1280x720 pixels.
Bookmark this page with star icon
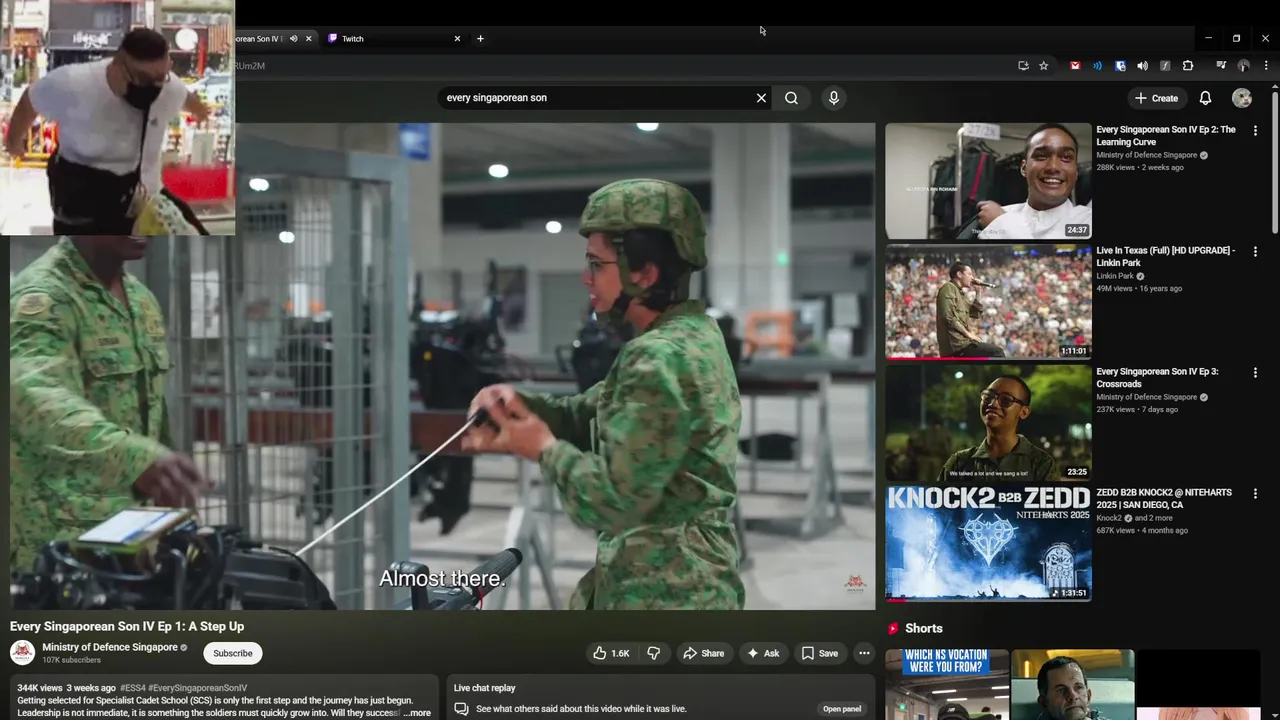point(1043,66)
